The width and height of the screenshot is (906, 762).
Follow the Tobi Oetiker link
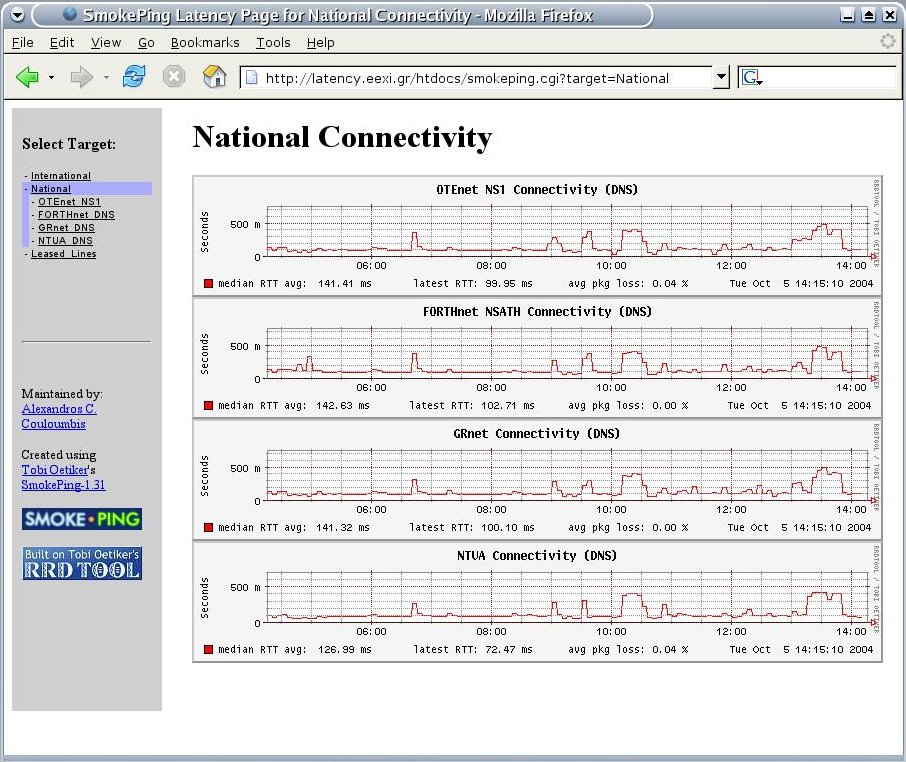coord(55,470)
